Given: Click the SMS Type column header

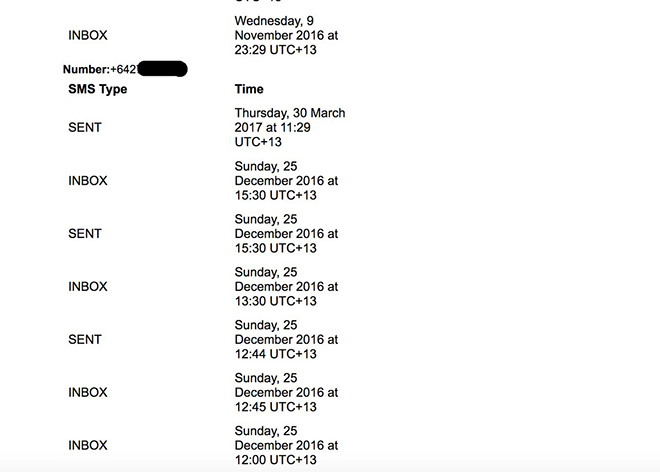Looking at the screenshot, I should point(98,89).
